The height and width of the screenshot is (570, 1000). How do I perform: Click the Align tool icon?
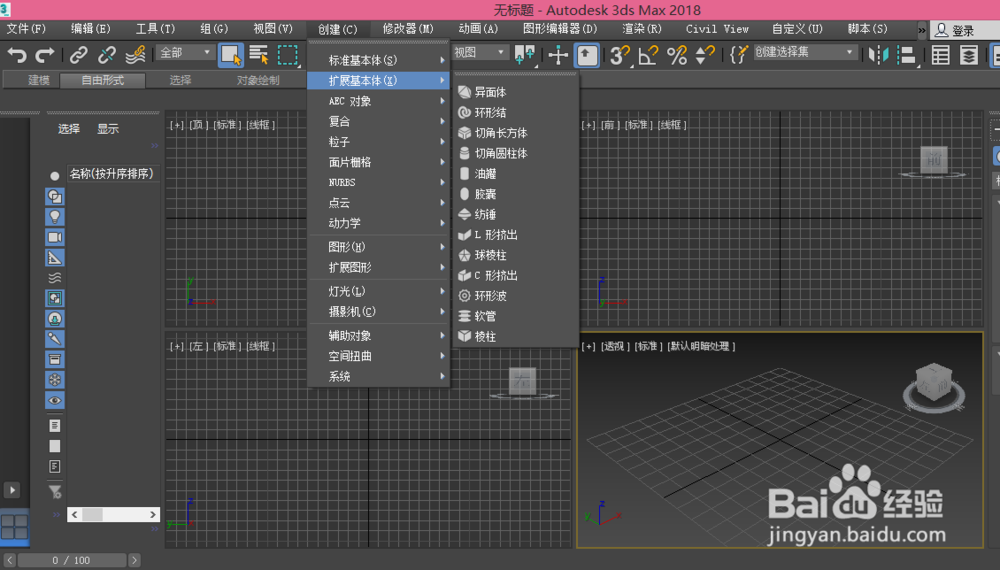906,55
